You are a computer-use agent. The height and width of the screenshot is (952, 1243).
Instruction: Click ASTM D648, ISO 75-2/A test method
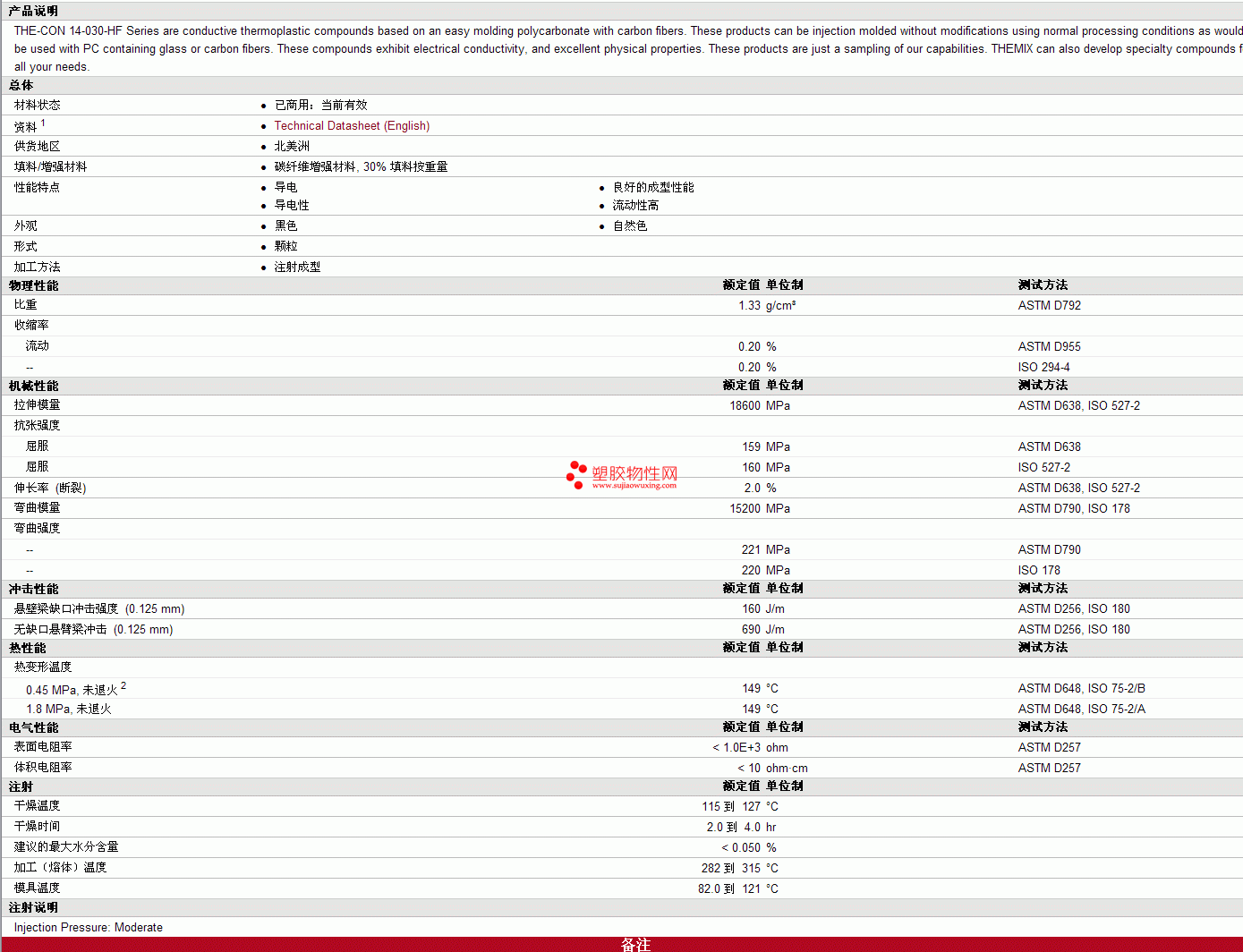(x=1082, y=710)
